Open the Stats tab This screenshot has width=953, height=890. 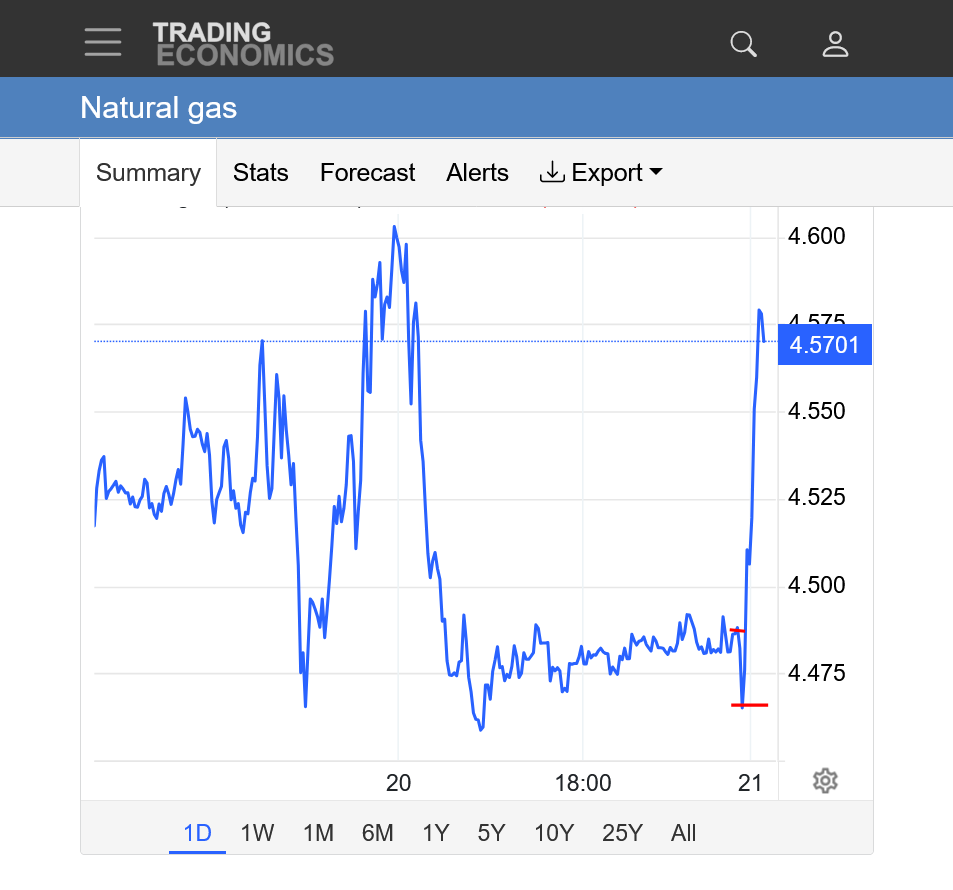tap(261, 173)
